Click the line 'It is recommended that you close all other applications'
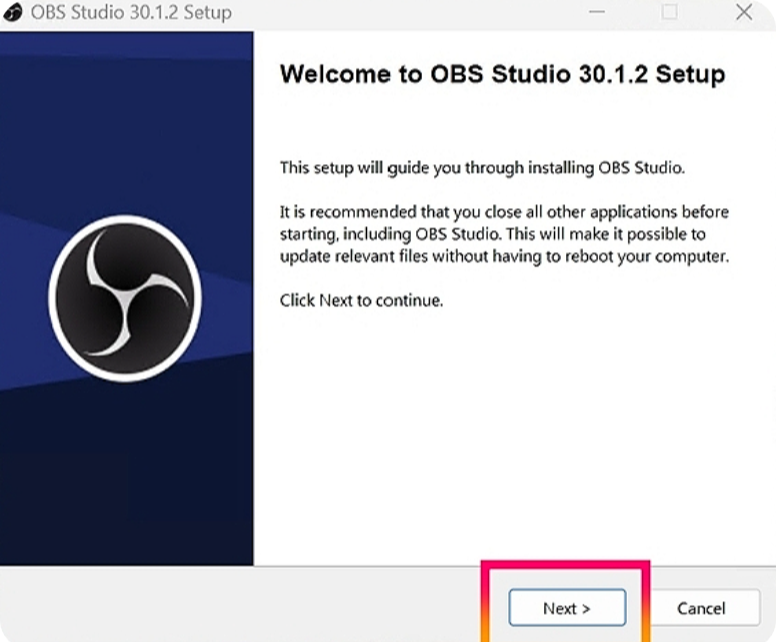Screen dimensions: 776x642 [479, 212]
